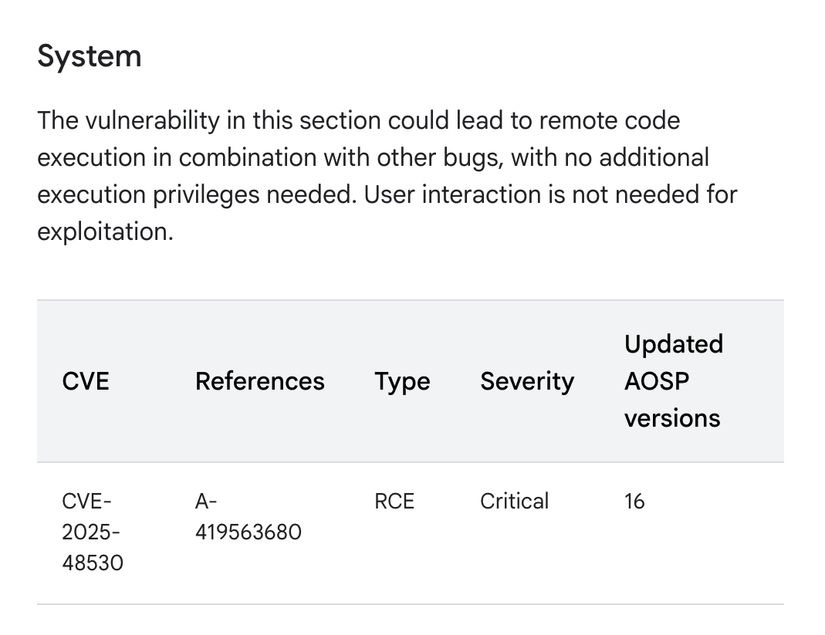Click the Critical severity cell

[514, 501]
